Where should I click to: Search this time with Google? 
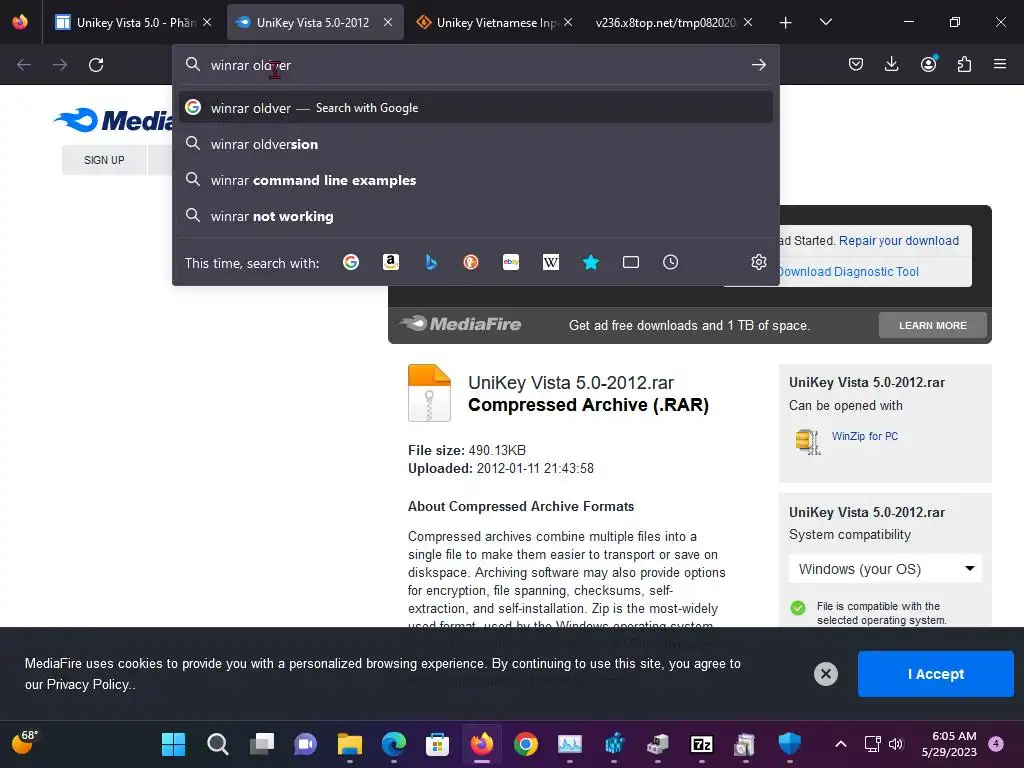pyautogui.click(x=351, y=263)
